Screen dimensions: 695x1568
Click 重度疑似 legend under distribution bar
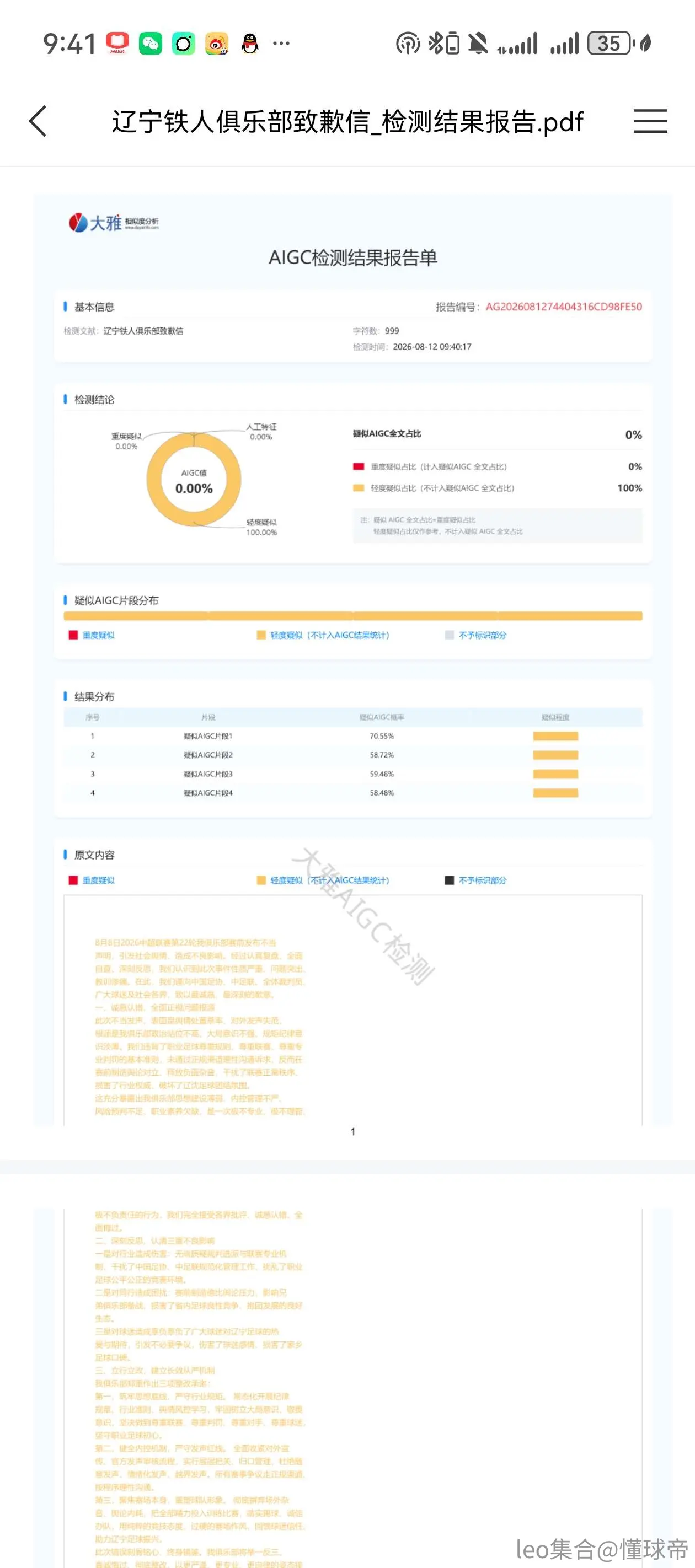[92, 635]
